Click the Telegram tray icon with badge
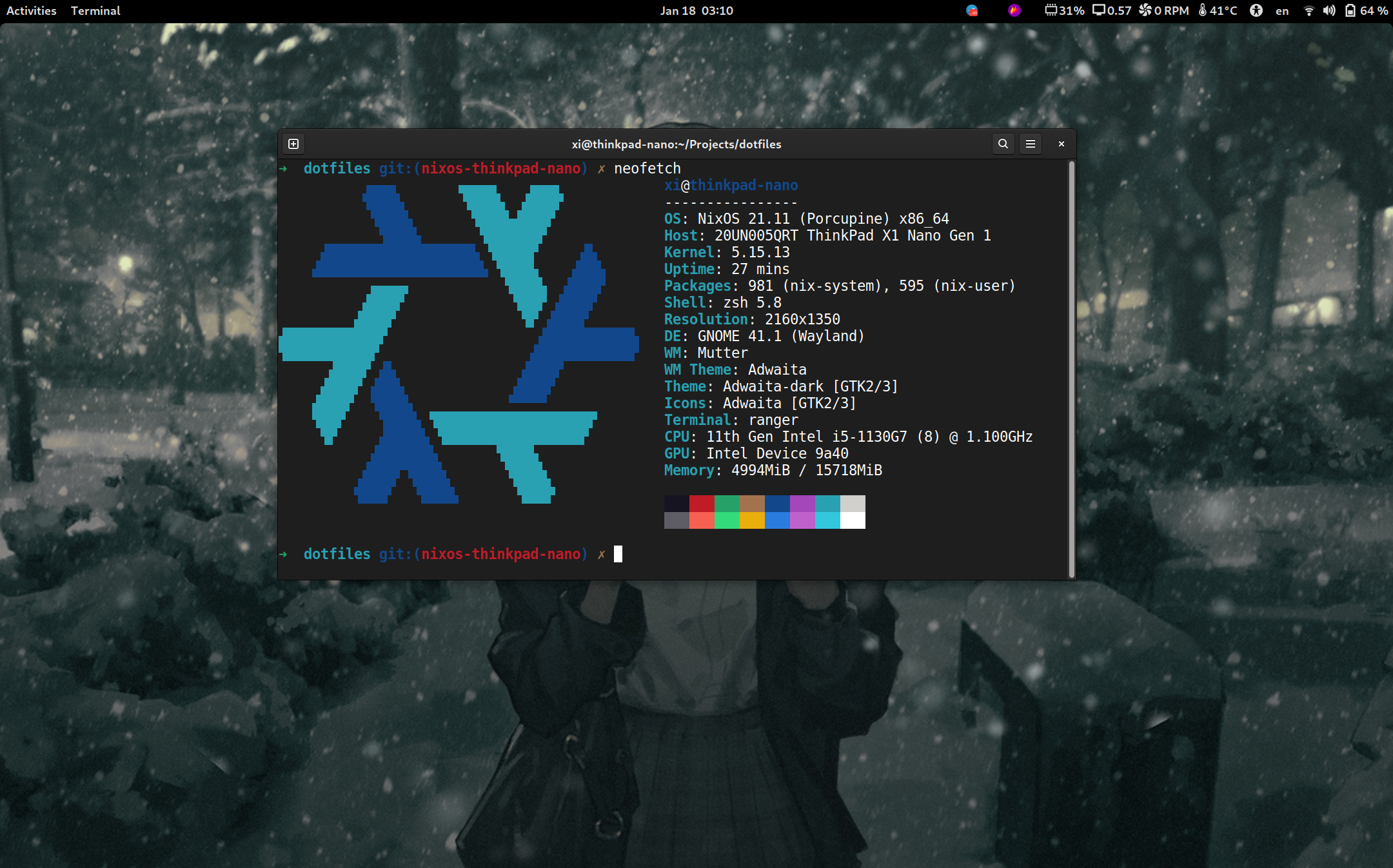Image resolution: width=1393 pixels, height=868 pixels. click(972, 10)
